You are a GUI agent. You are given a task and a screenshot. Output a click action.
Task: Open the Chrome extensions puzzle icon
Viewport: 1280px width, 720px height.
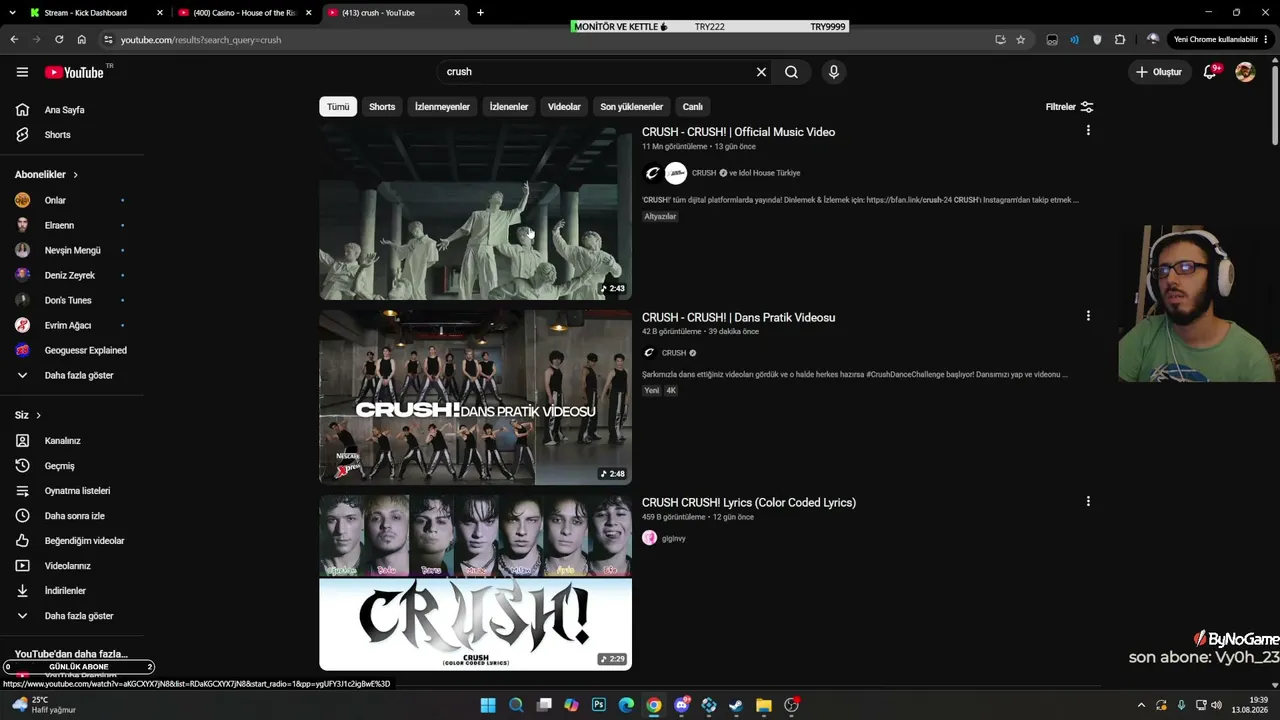coord(1120,40)
